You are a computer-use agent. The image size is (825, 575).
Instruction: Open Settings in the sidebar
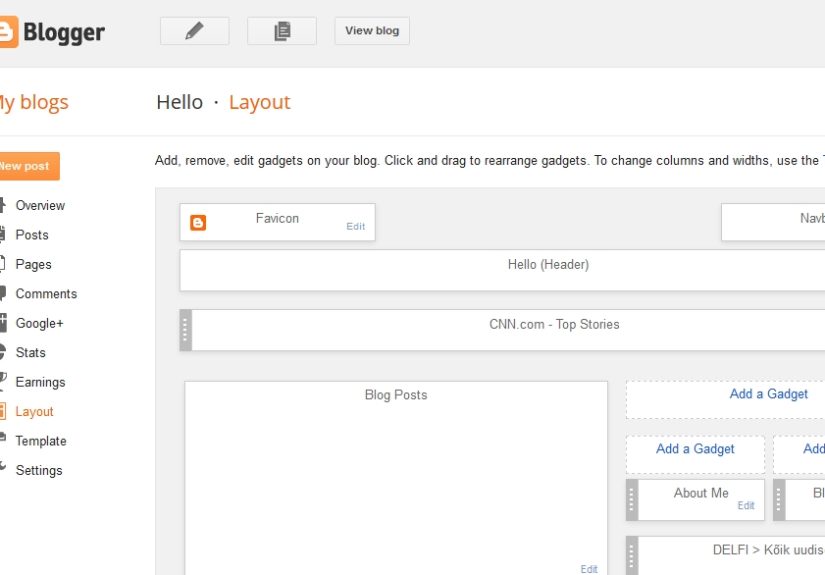(39, 470)
